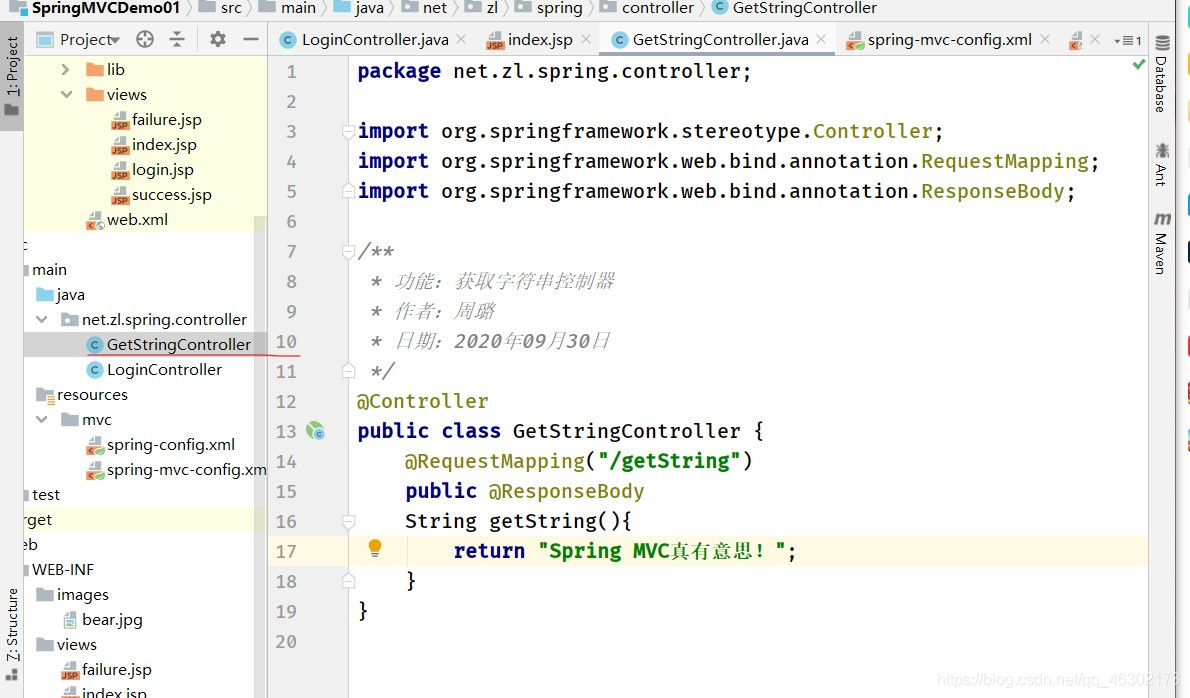
Task: Select login.jsp in project tree
Action: tap(153, 170)
